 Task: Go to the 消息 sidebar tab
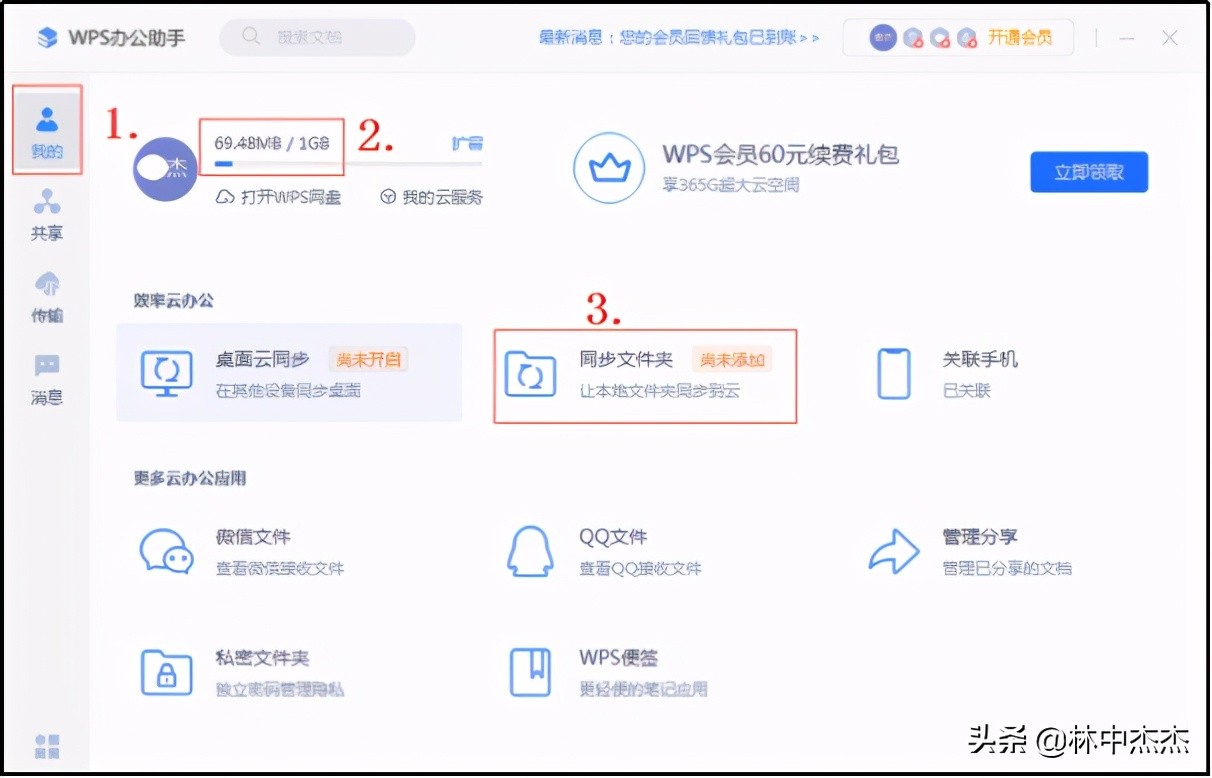click(47, 379)
